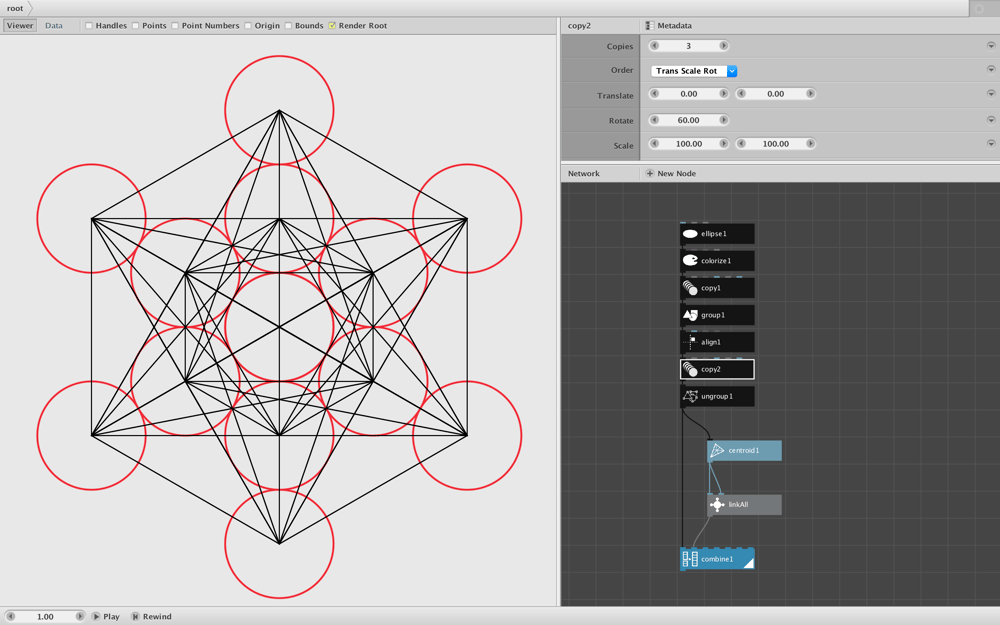This screenshot has height=625, width=1000.
Task: Switch to the Data tab
Action: [54, 26]
